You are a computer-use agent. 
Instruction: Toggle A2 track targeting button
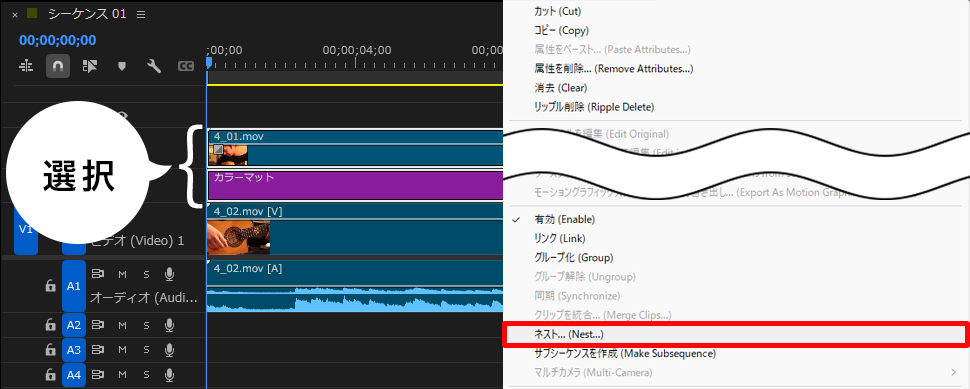74,325
